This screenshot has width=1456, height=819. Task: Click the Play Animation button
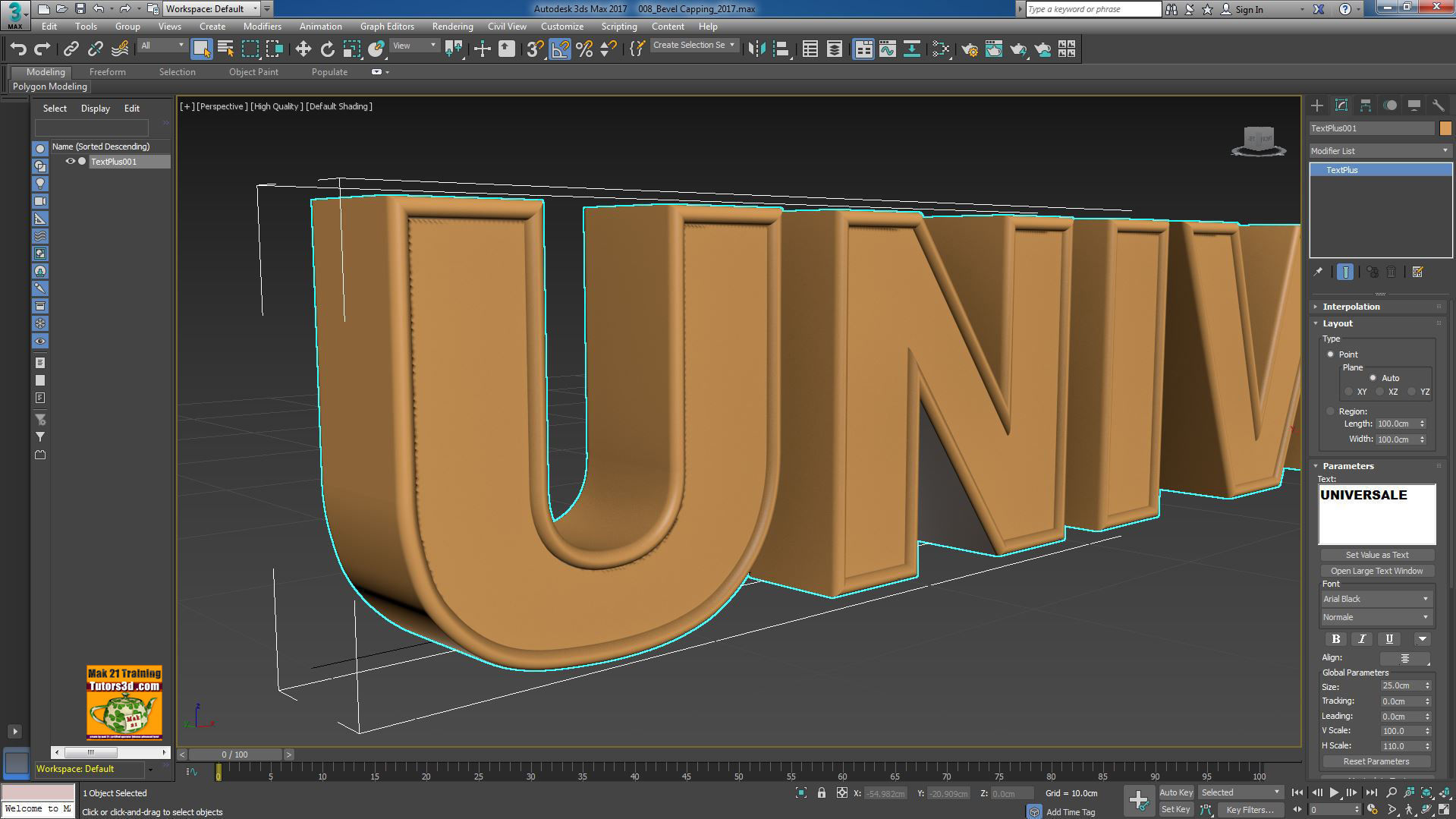(x=1334, y=792)
